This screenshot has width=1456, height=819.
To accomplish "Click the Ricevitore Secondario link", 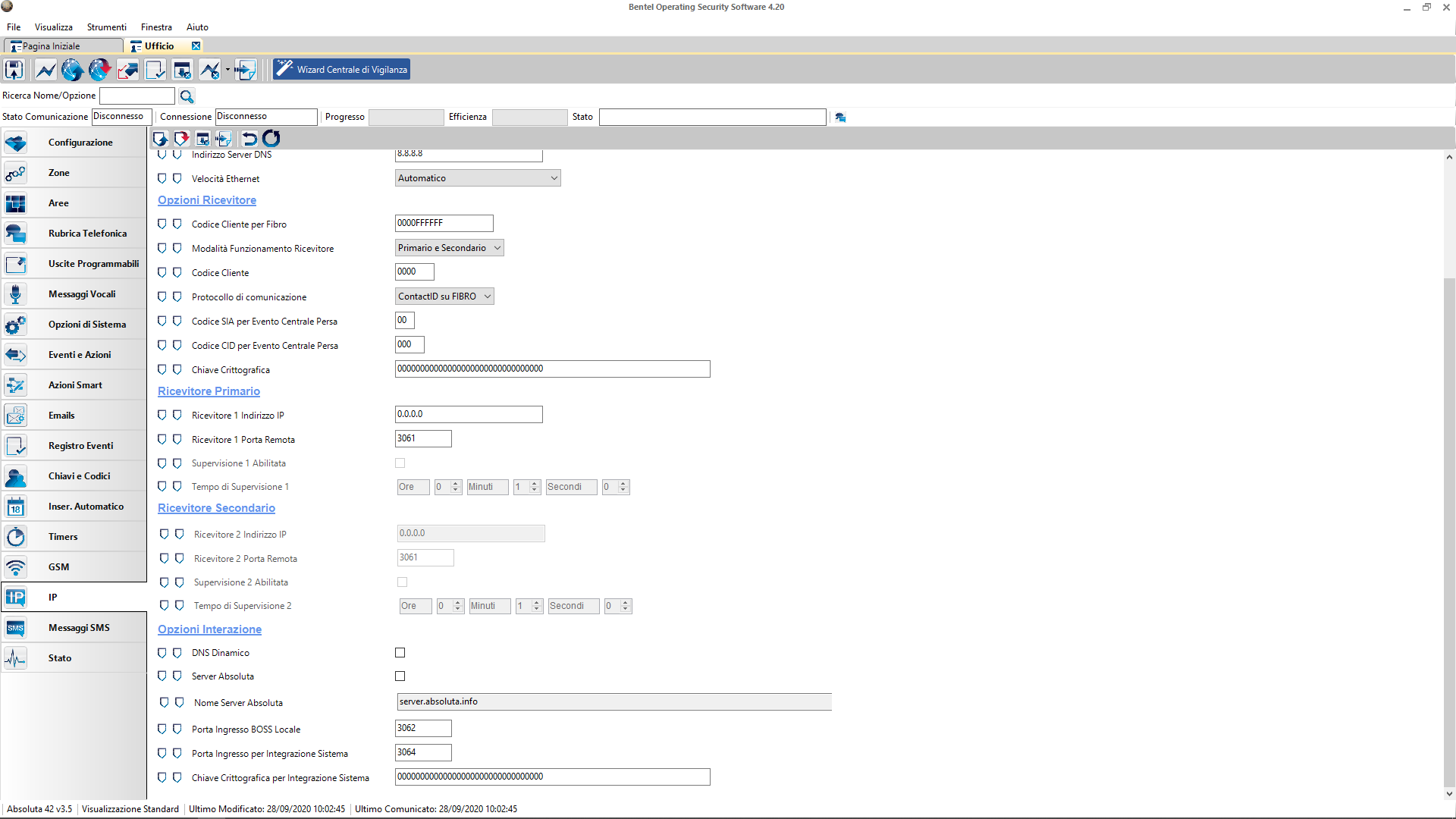I will click(216, 508).
